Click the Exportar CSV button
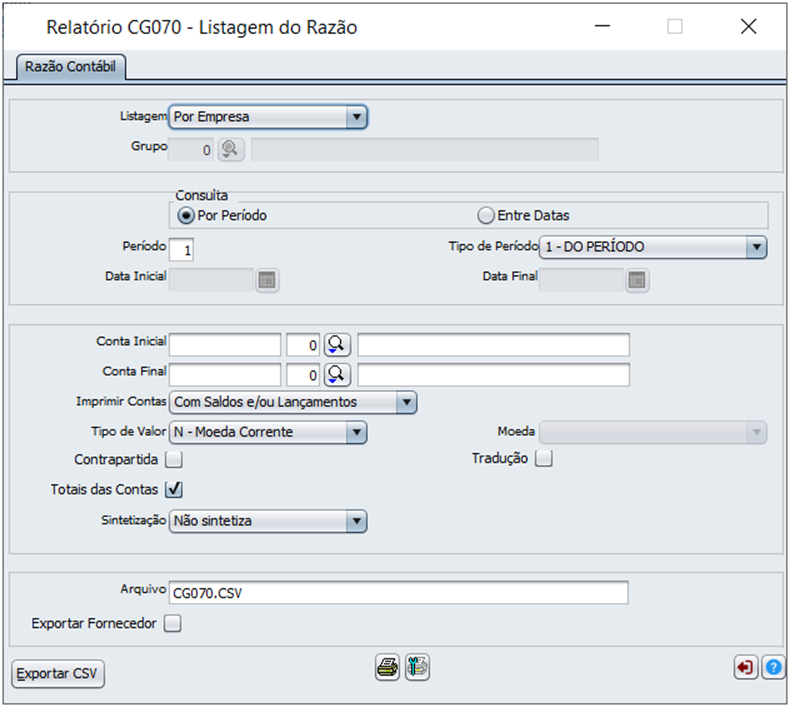790x707 pixels. [x=57, y=674]
